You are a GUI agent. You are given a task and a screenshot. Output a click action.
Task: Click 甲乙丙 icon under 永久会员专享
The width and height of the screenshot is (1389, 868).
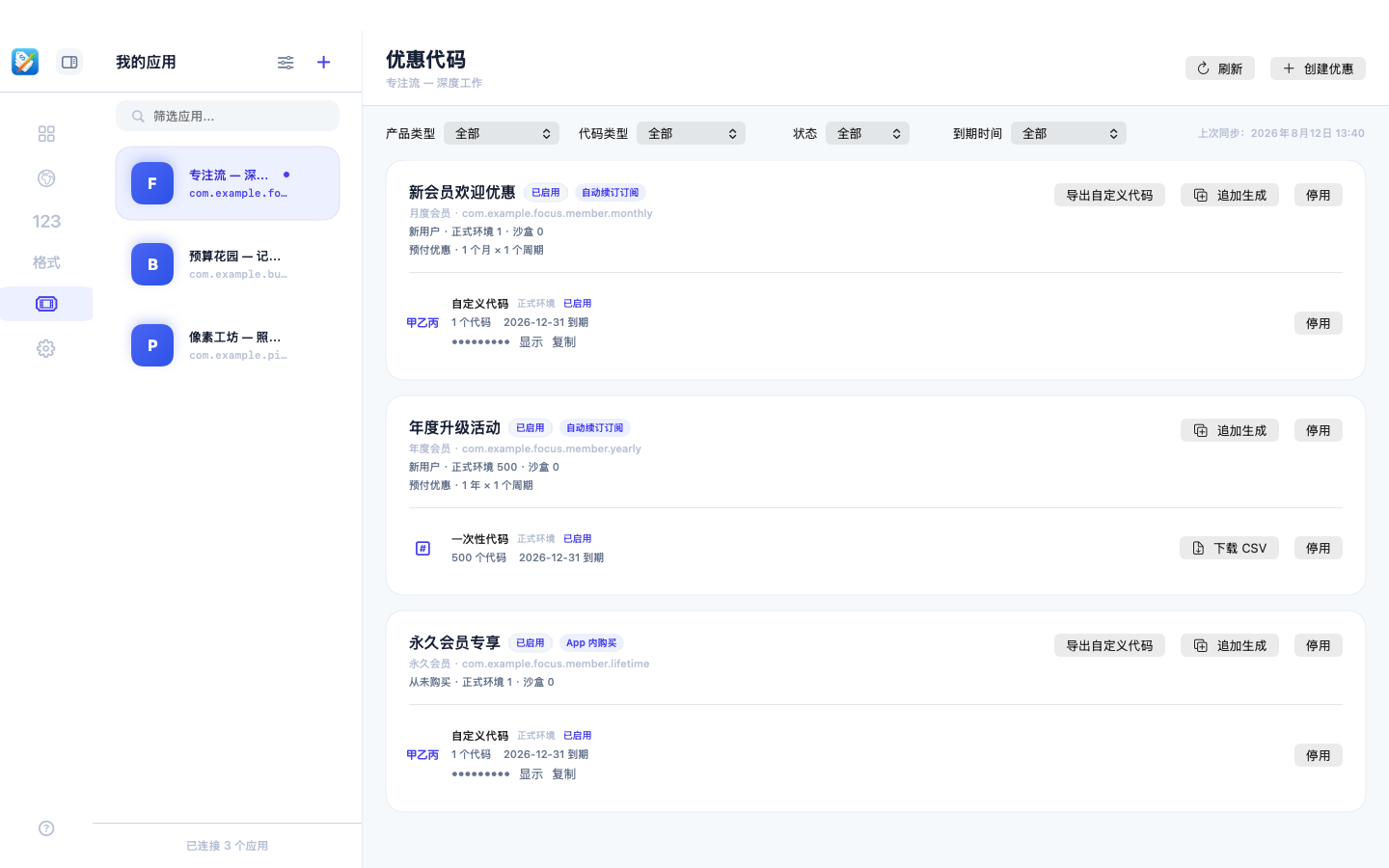coord(422,755)
